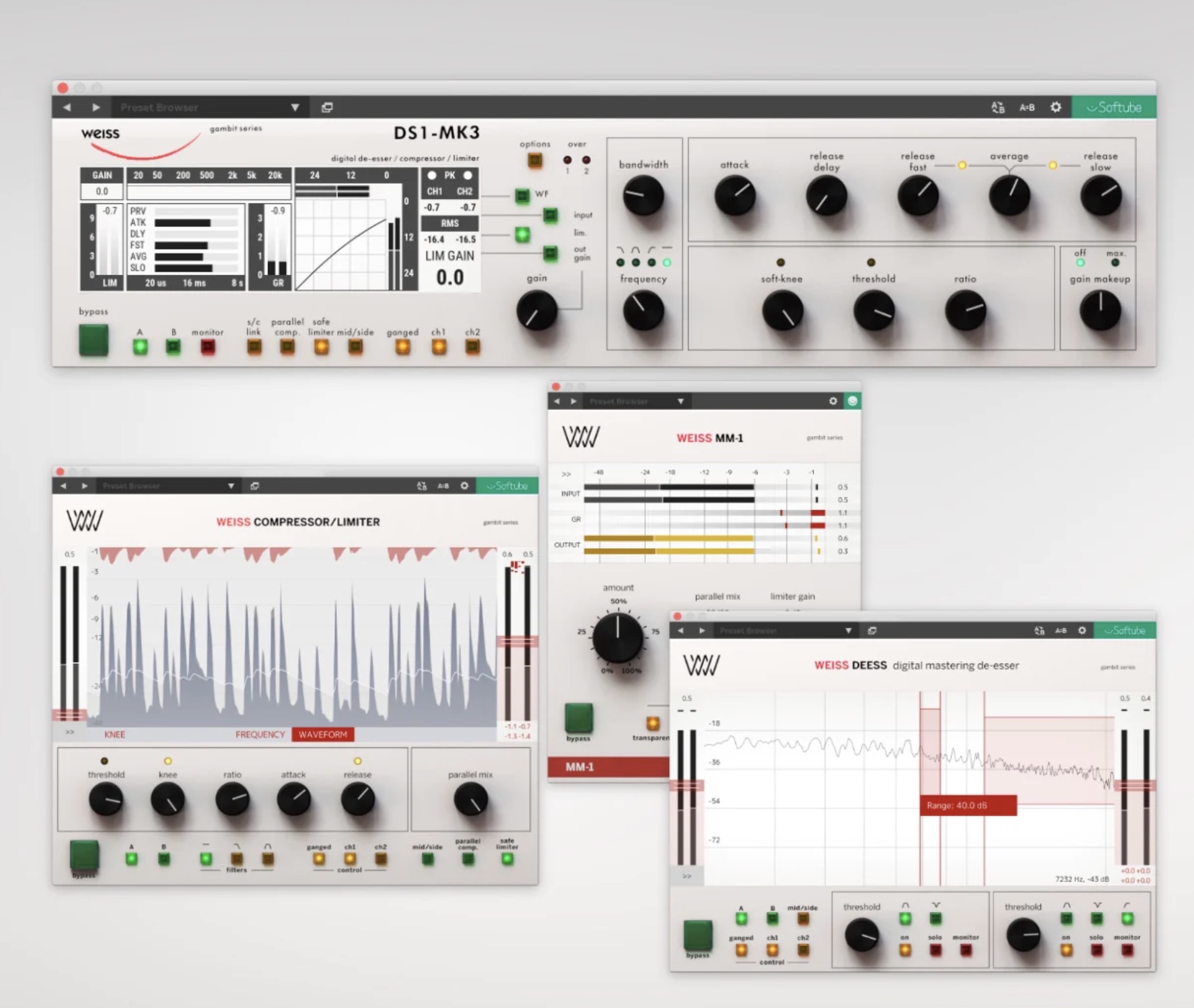
Task: Click bypass button in Compressor/Limiter window
Action: (x=84, y=854)
